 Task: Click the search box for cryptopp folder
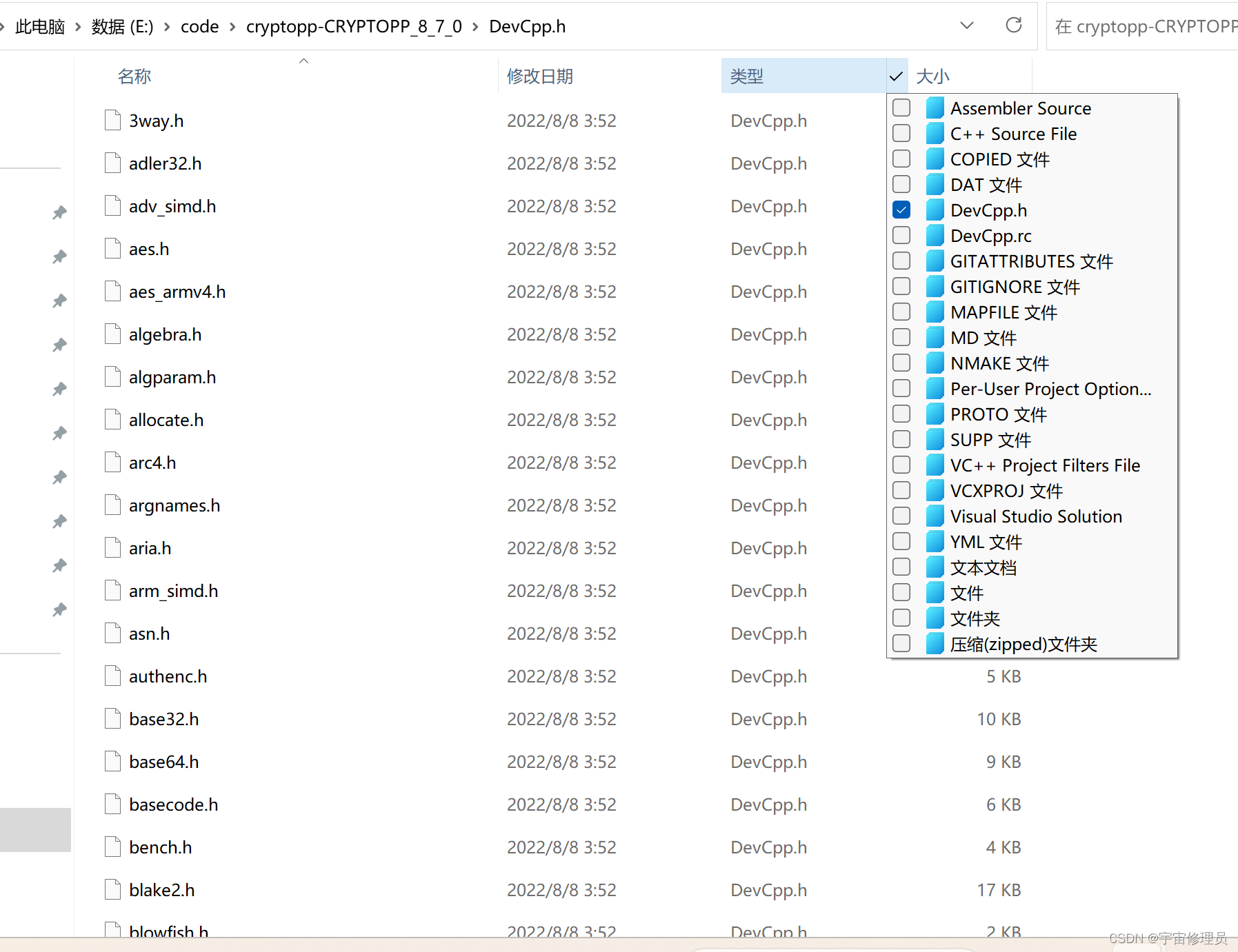pyautogui.click(x=1142, y=26)
